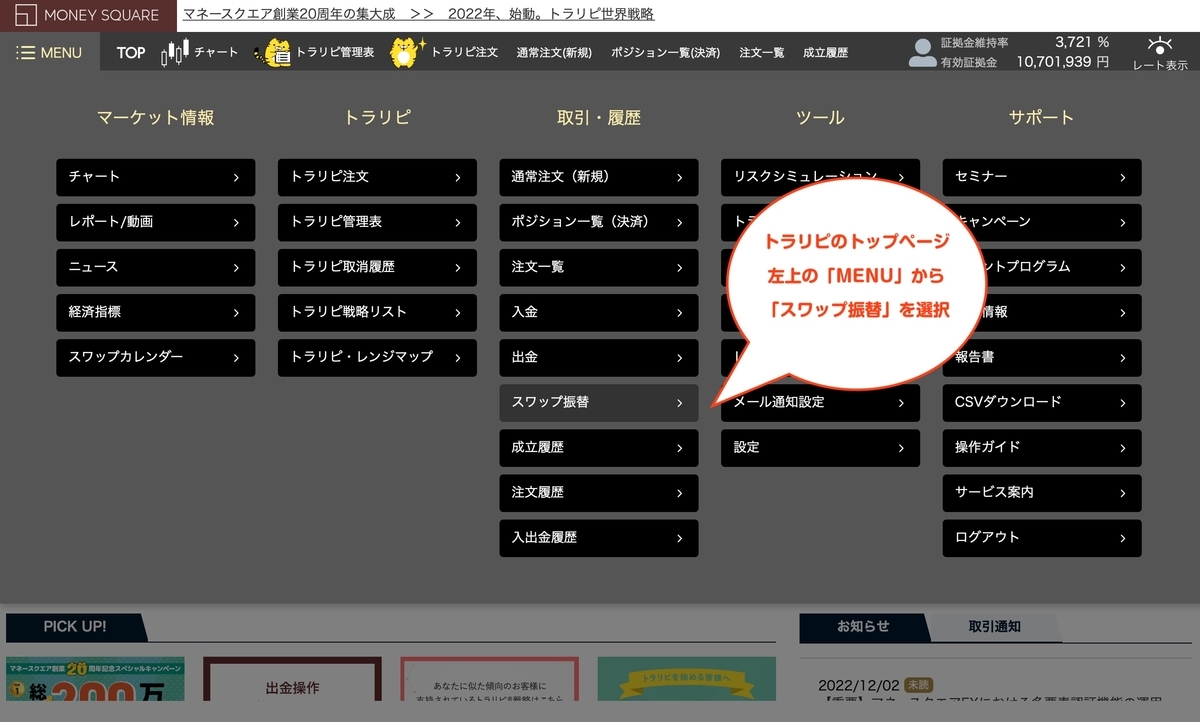Select ログアウト menu entry
The height and width of the screenshot is (722, 1200).
[x=1042, y=538]
